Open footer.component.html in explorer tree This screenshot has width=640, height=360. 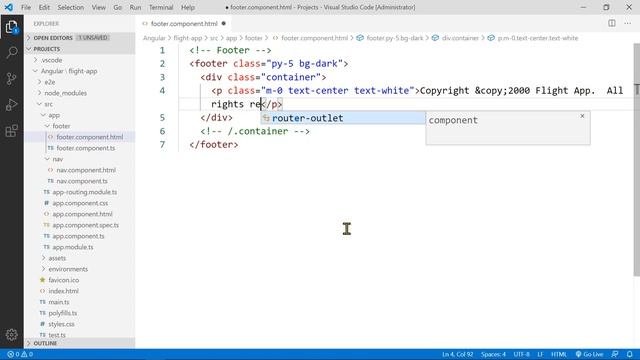80,137
